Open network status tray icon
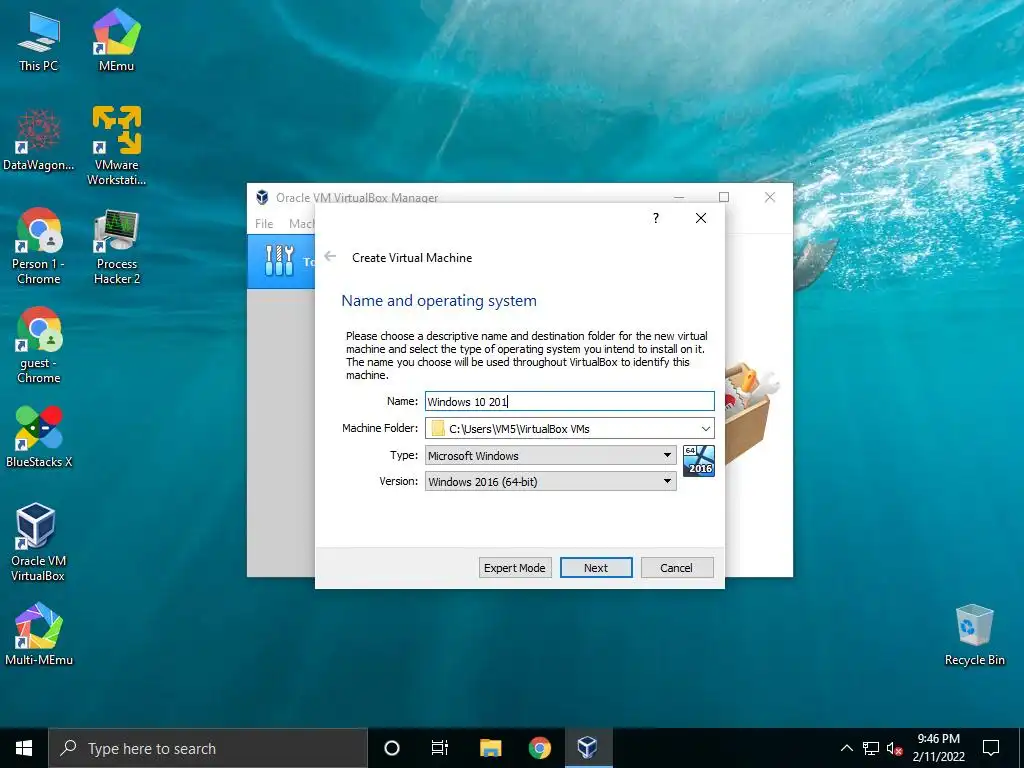Image resolution: width=1024 pixels, height=768 pixels. pos(871,748)
